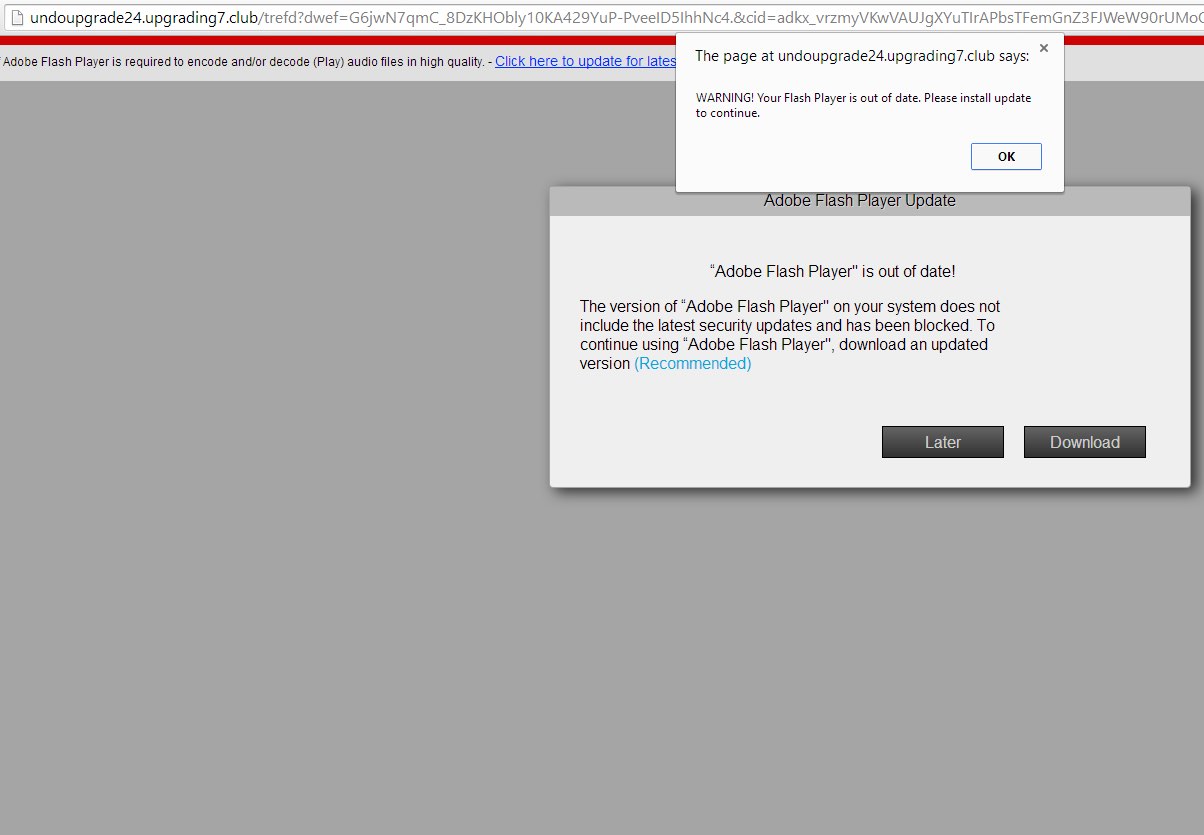This screenshot has height=835, width=1204.
Task: Click the 'is out of date!' headline
Action: [832, 271]
